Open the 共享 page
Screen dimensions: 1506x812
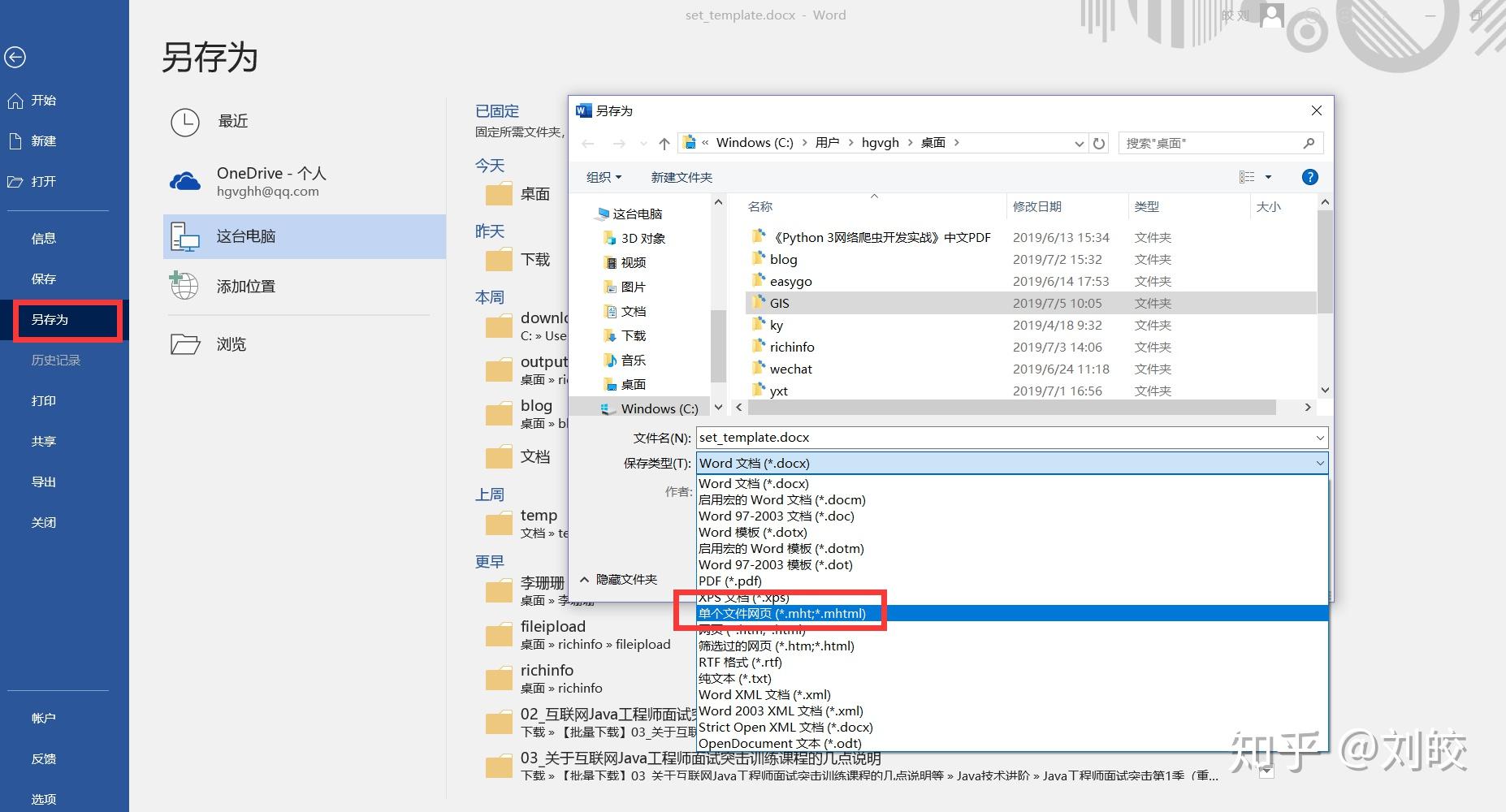[44, 442]
